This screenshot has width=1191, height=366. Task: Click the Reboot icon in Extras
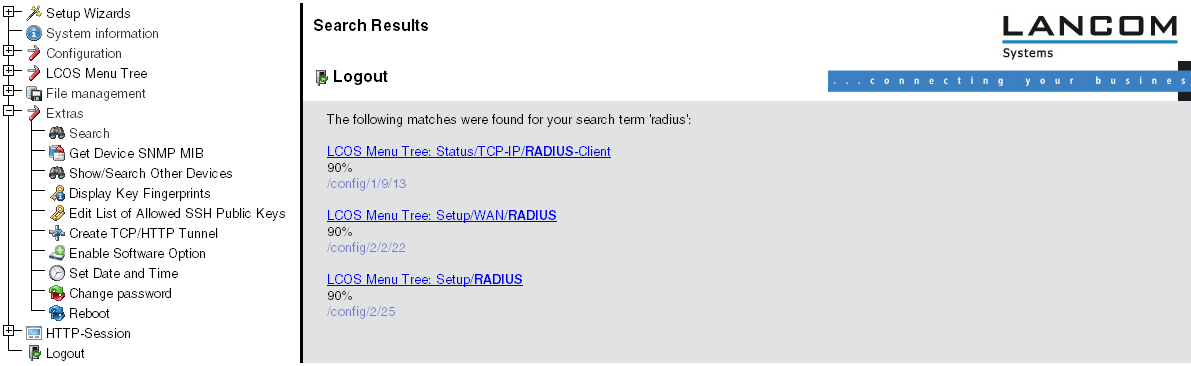[x=57, y=313]
